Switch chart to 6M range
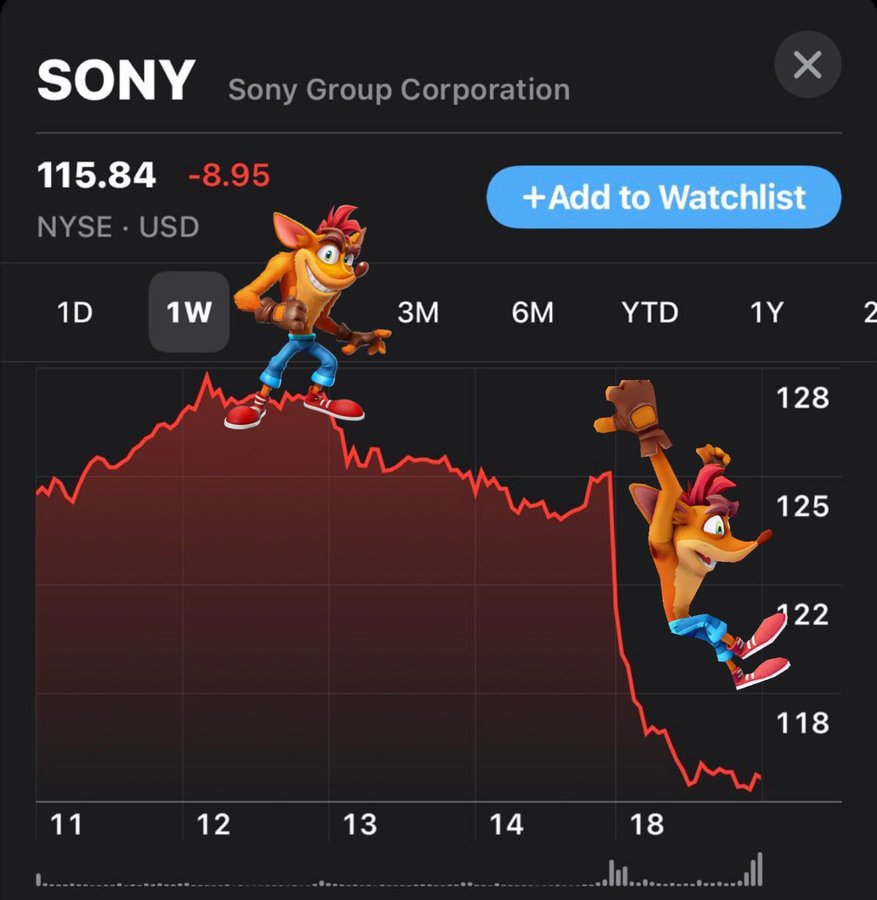The image size is (877, 900). pyautogui.click(x=532, y=313)
